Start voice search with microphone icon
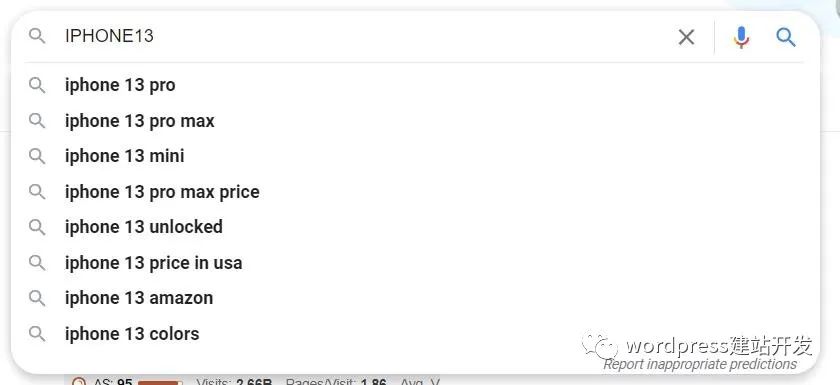Viewport: 840px width, 385px height. click(741, 37)
